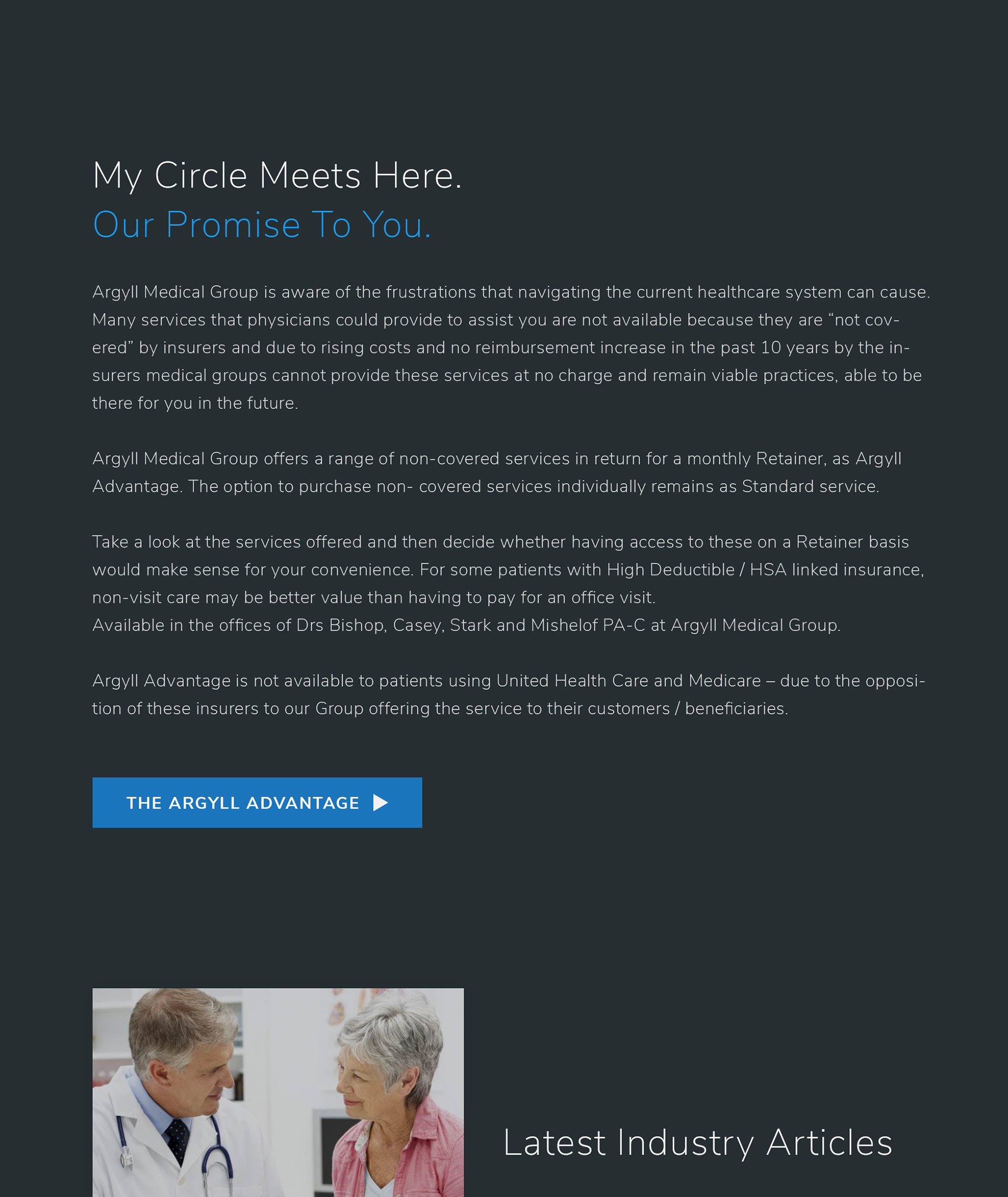Click the paragraph starting 'Argyll Medical Group is aware'
The width and height of the screenshot is (1008, 1197).
pyautogui.click(x=511, y=348)
